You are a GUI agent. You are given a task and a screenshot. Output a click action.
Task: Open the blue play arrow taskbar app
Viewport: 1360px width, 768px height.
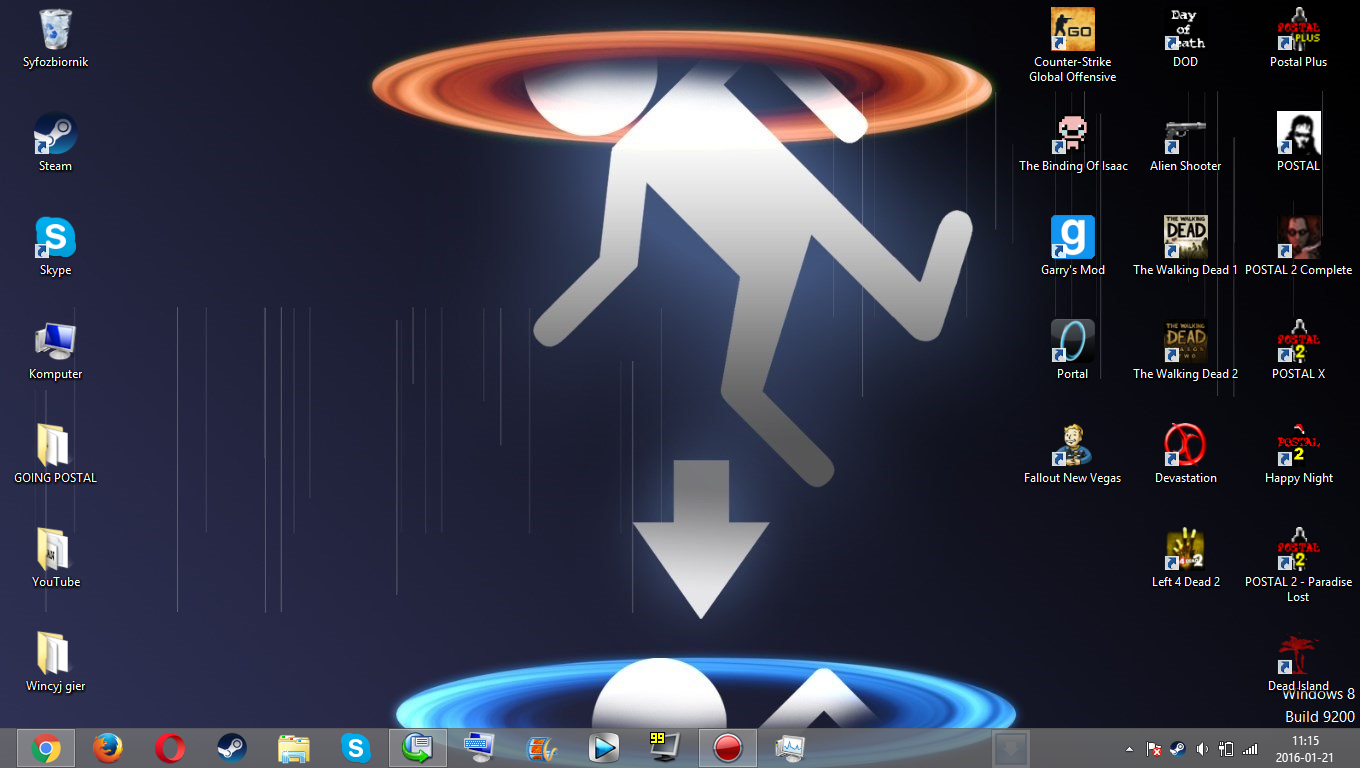pos(604,748)
